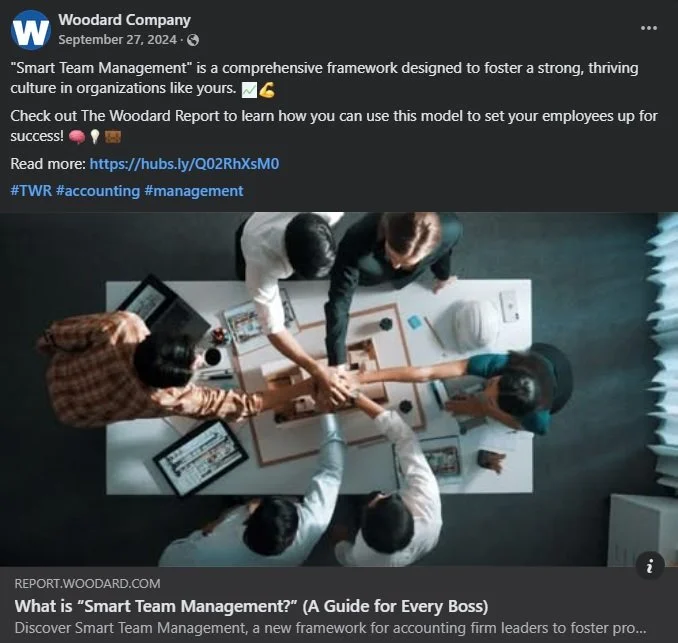Image resolution: width=678 pixels, height=643 pixels.
Task: Click the REPORT.WOODARD.COM source domain
Action: (87, 583)
